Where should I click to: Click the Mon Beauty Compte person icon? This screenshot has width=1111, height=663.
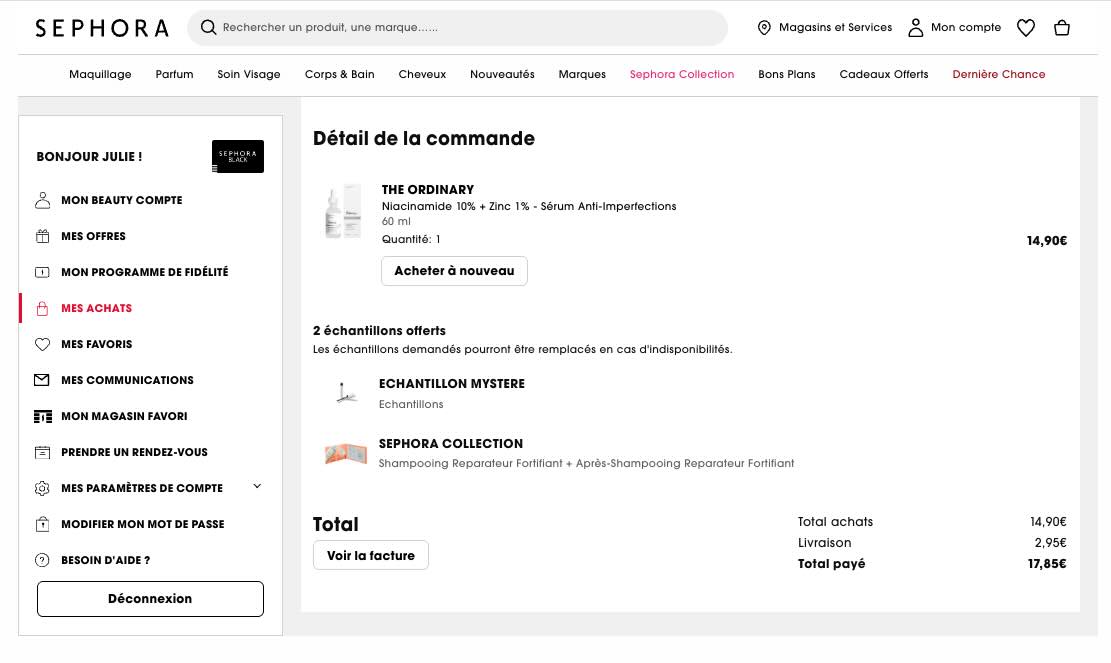point(43,200)
